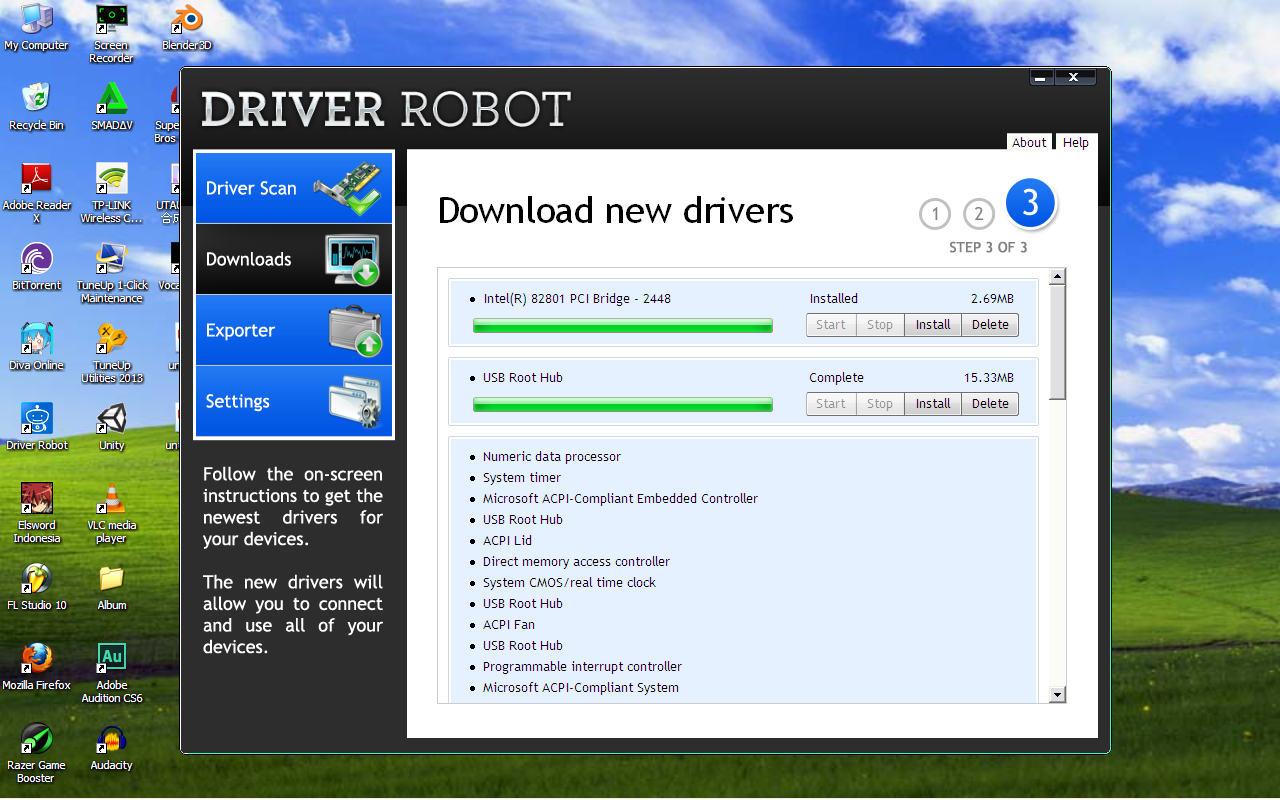The image size is (1280, 800).
Task: Open the FL Studio 10 shortcut
Action: (x=36, y=587)
